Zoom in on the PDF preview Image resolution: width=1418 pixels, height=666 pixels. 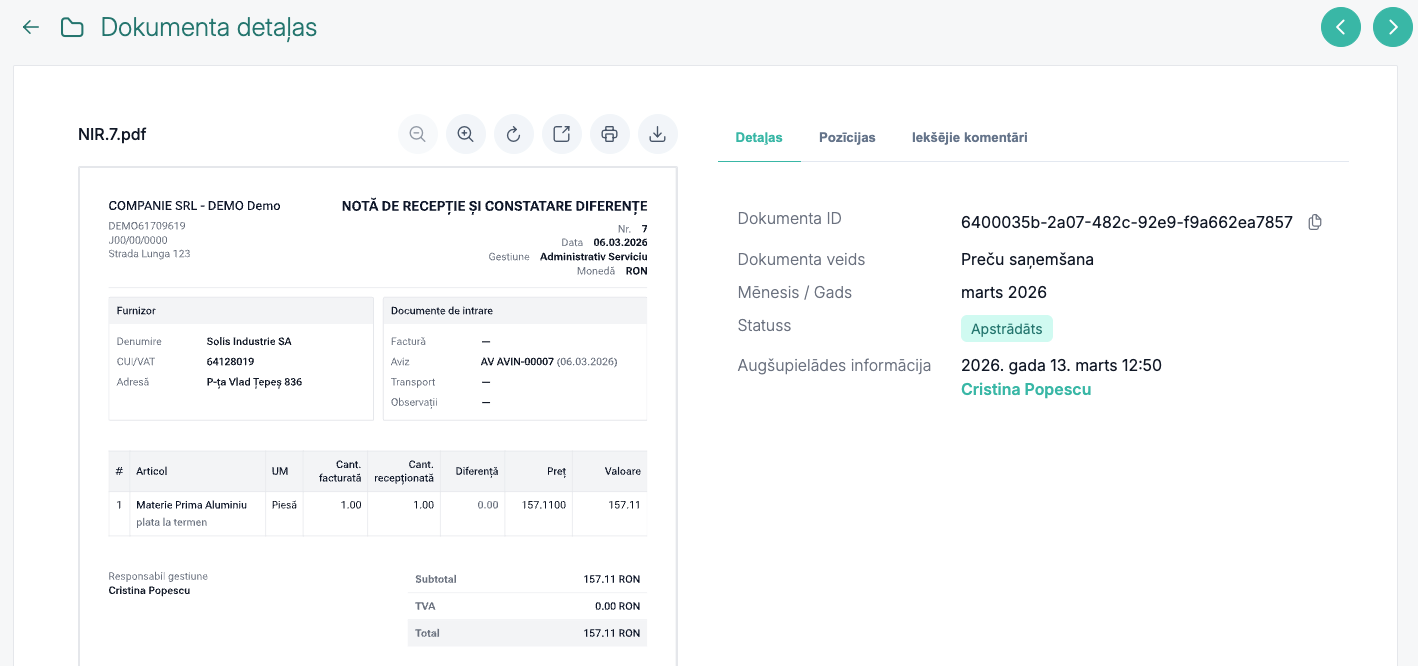point(466,134)
